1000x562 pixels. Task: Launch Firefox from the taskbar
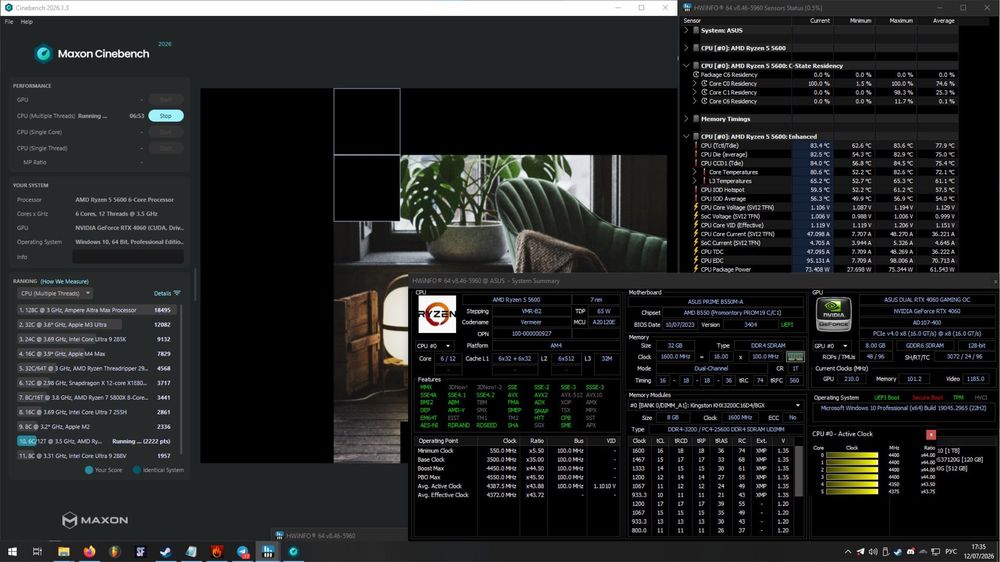click(89, 551)
